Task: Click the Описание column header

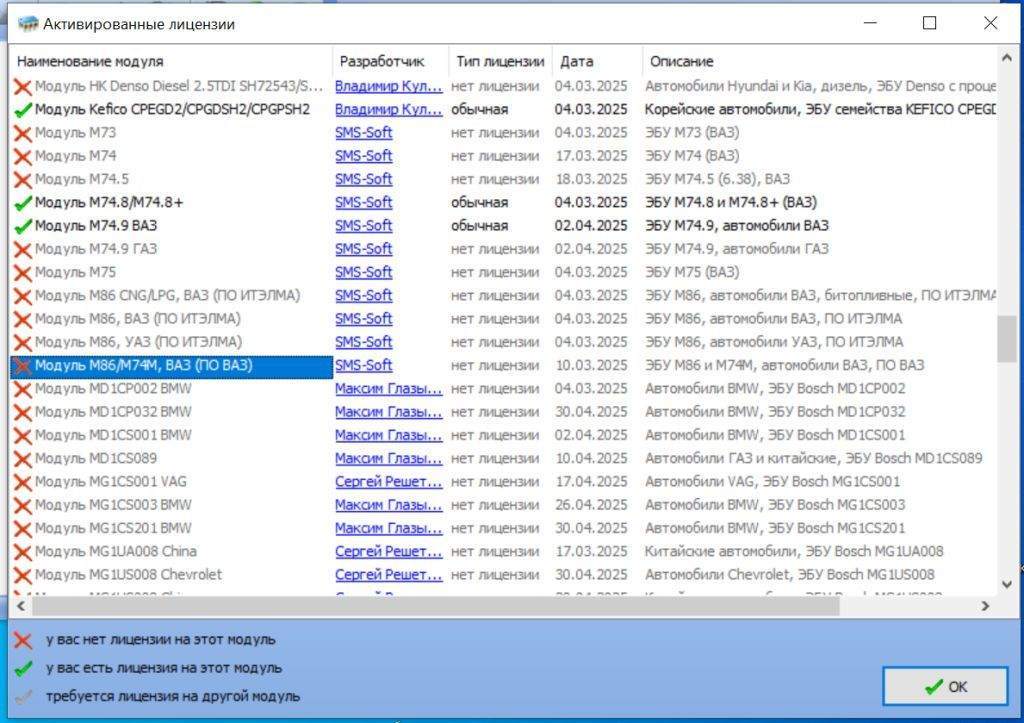Action: 820,61
